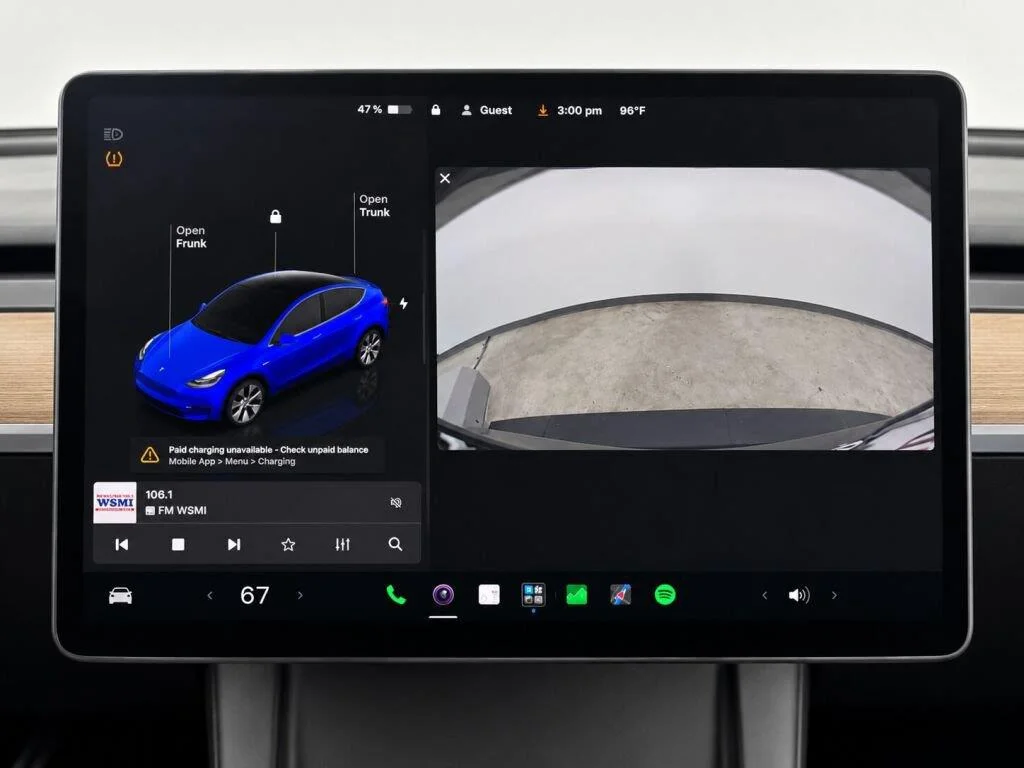
Task: Tap the blue Tesla car model
Action: point(263,346)
